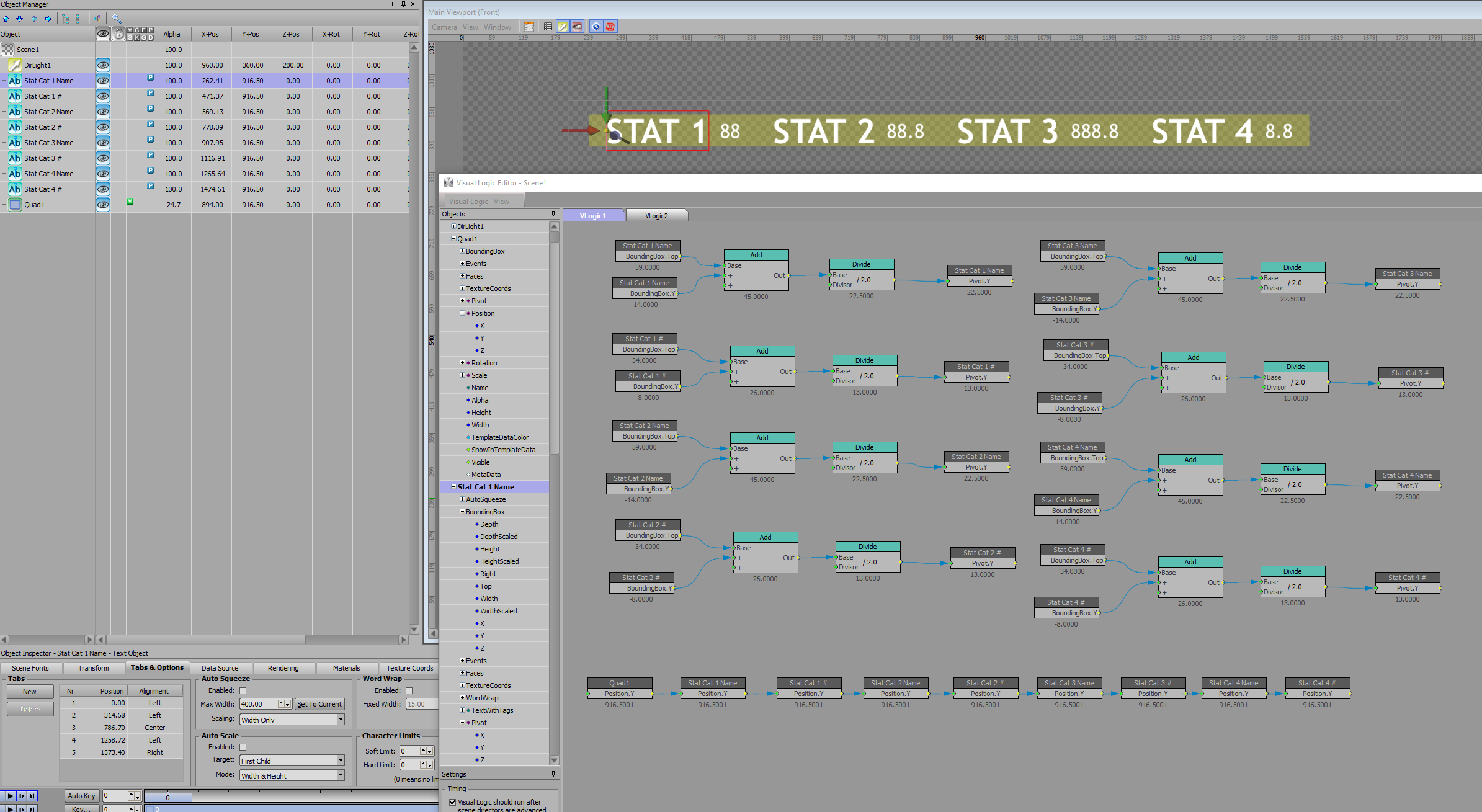Toggle the grid display icon in viewport toolbar
The width and height of the screenshot is (1482, 812).
pos(548,27)
